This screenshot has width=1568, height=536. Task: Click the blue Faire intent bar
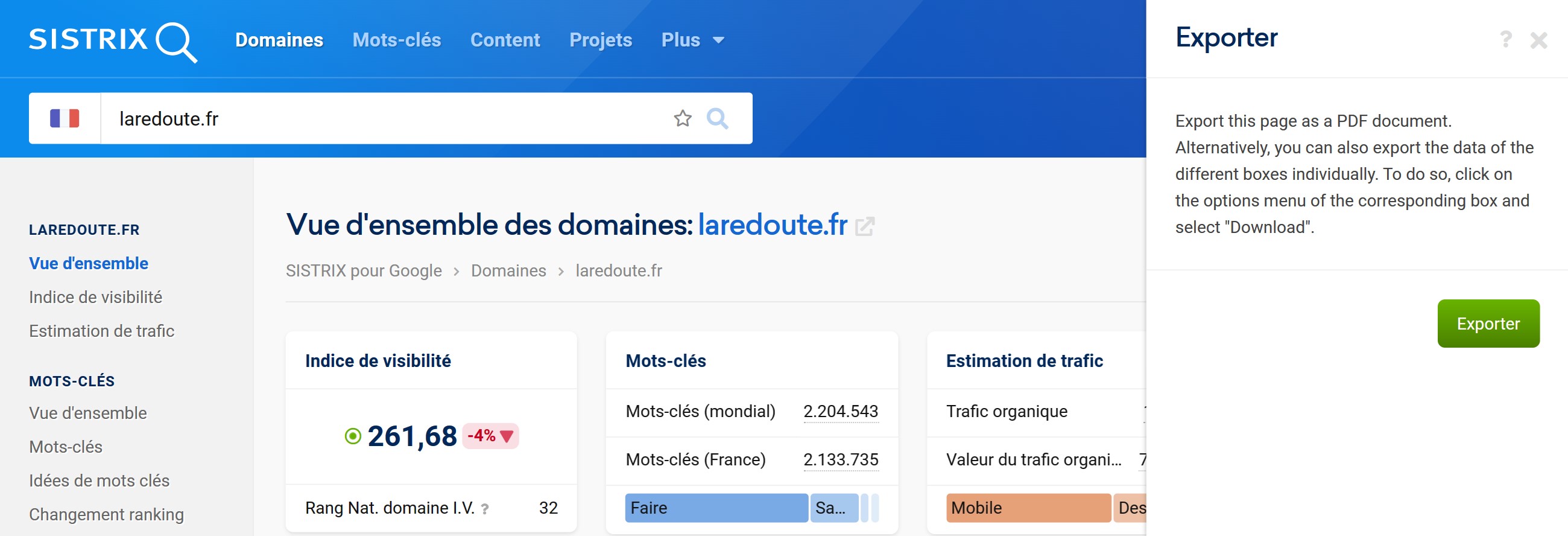click(x=716, y=508)
